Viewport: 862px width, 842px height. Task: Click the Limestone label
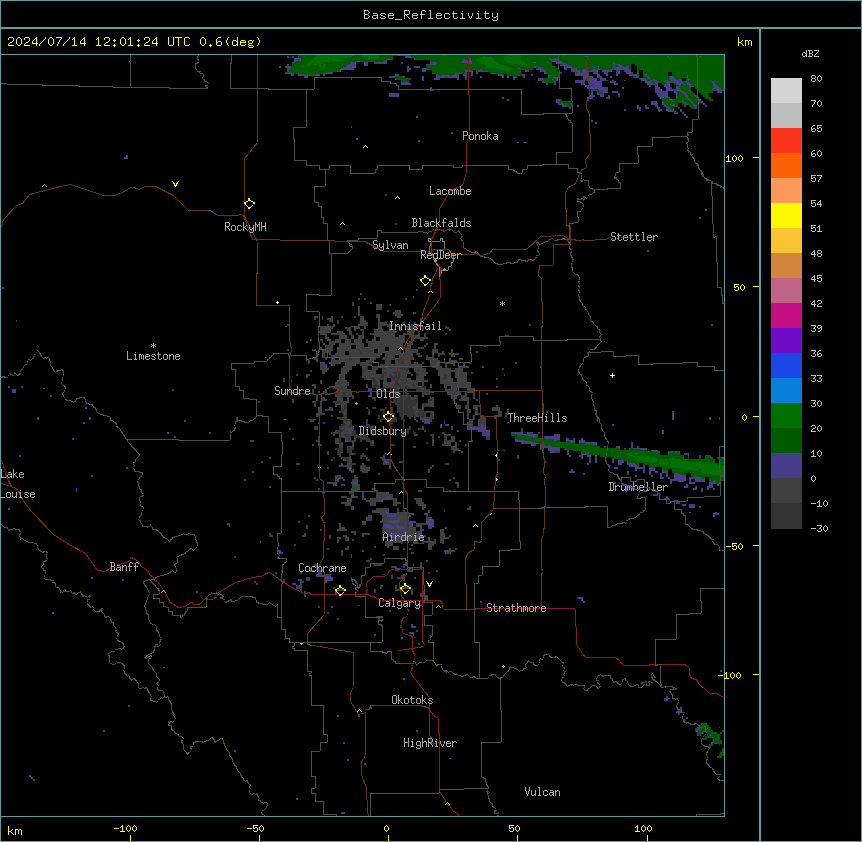153,356
